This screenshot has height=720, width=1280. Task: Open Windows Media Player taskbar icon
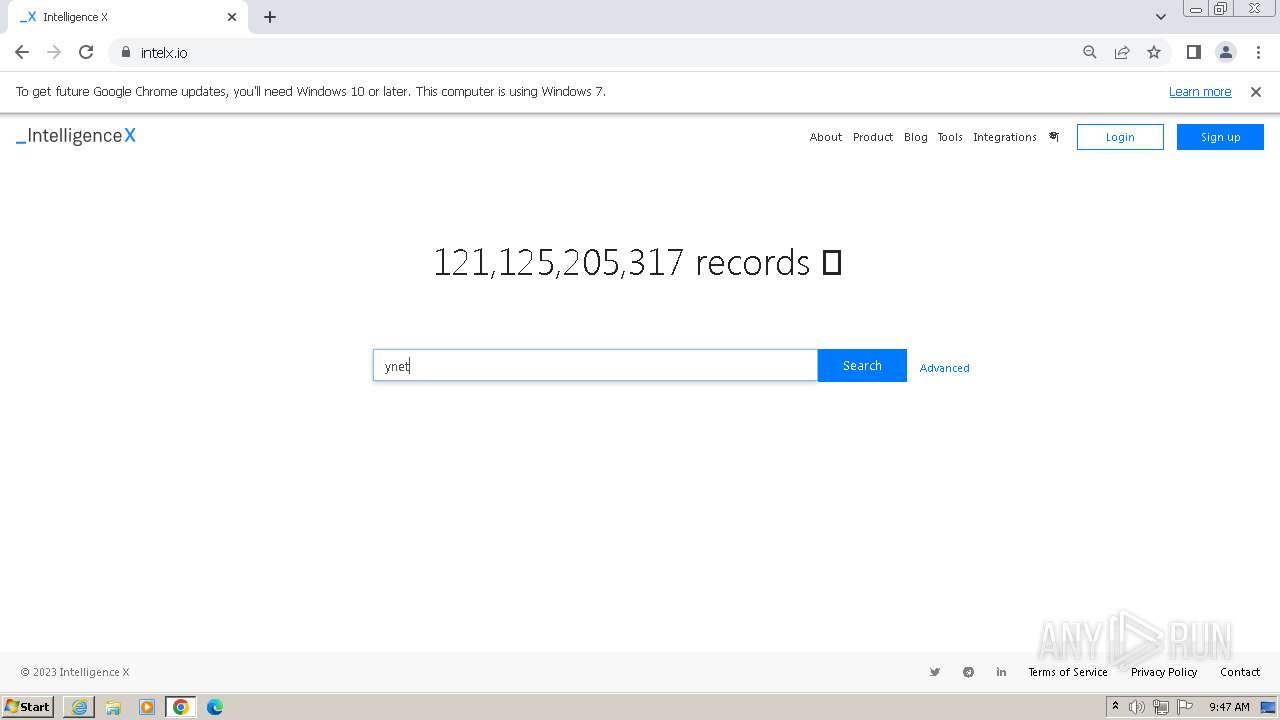click(147, 707)
